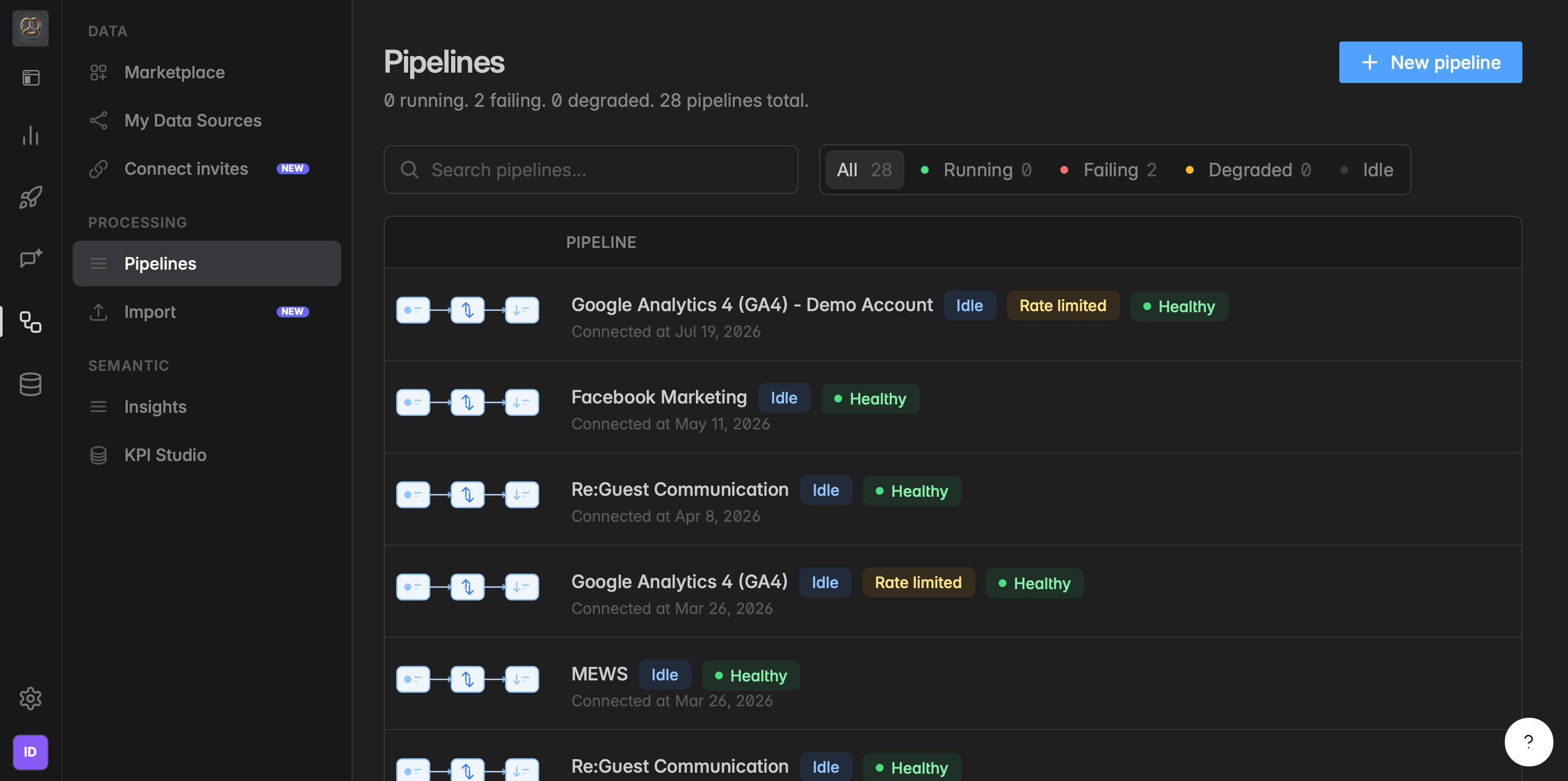Screen dimensions: 1568x781
Task: Click the MEWS pipeline diagram
Action: tap(468, 679)
